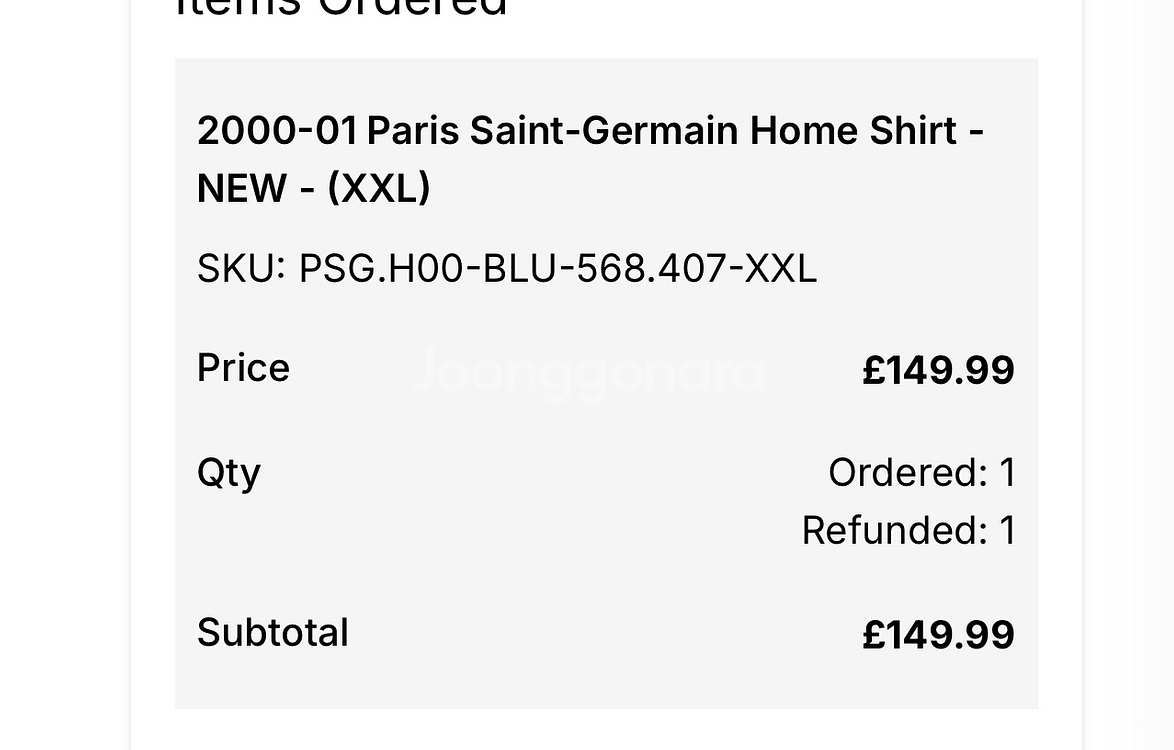Open the Paris Saint-Germain Home Shirt product title
This screenshot has width=1174, height=750.
pyautogui.click(x=590, y=131)
